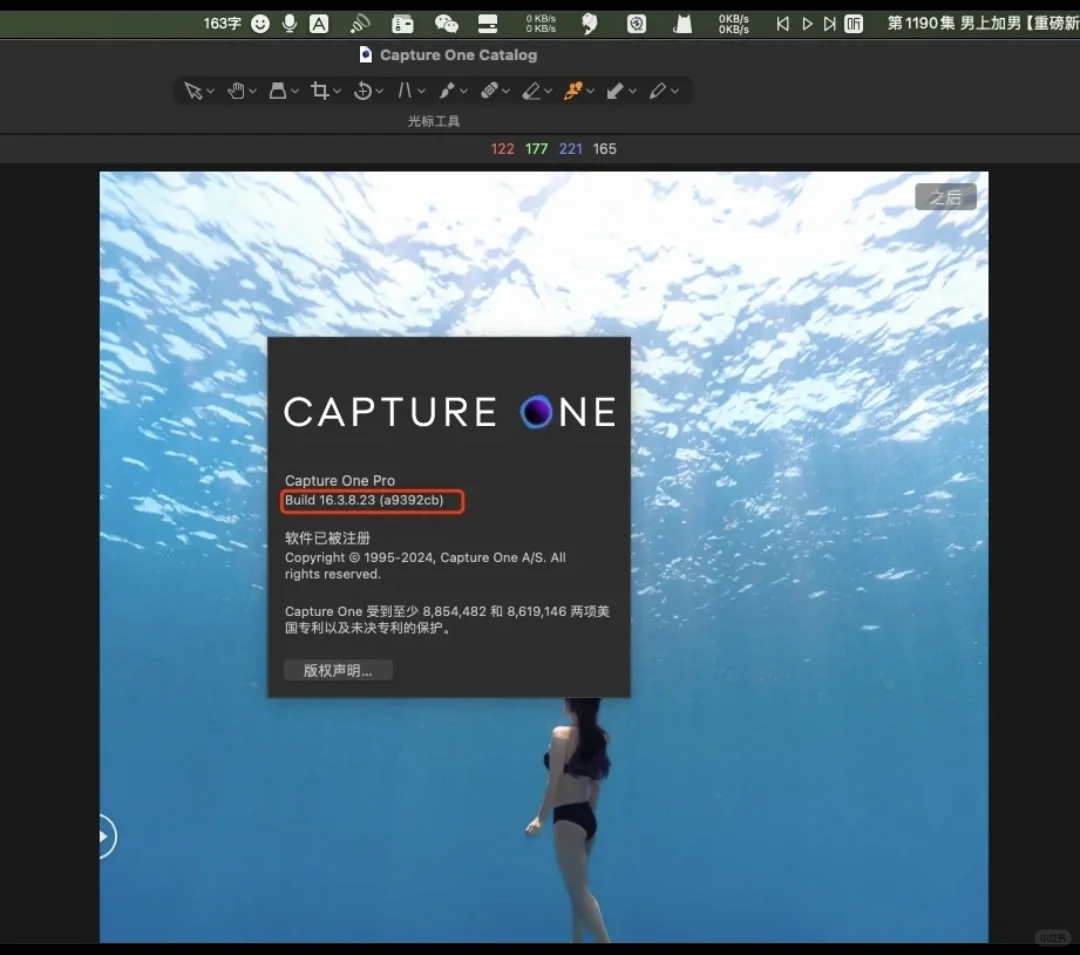Open the crop tool's dropdown options
The height and width of the screenshot is (955, 1080).
(x=338, y=90)
